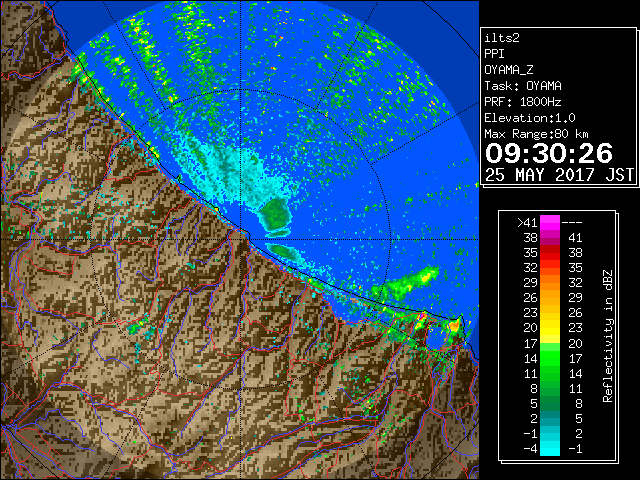Viewport: 640px width, 480px height.
Task: Click the timestamp 09:30:26
Action: [549, 153]
